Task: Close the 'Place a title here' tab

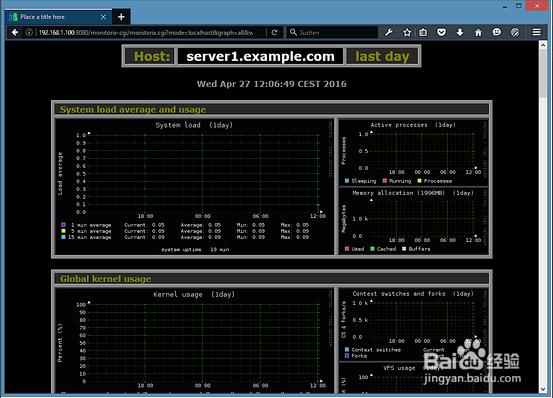Action: pyautogui.click(x=103, y=17)
